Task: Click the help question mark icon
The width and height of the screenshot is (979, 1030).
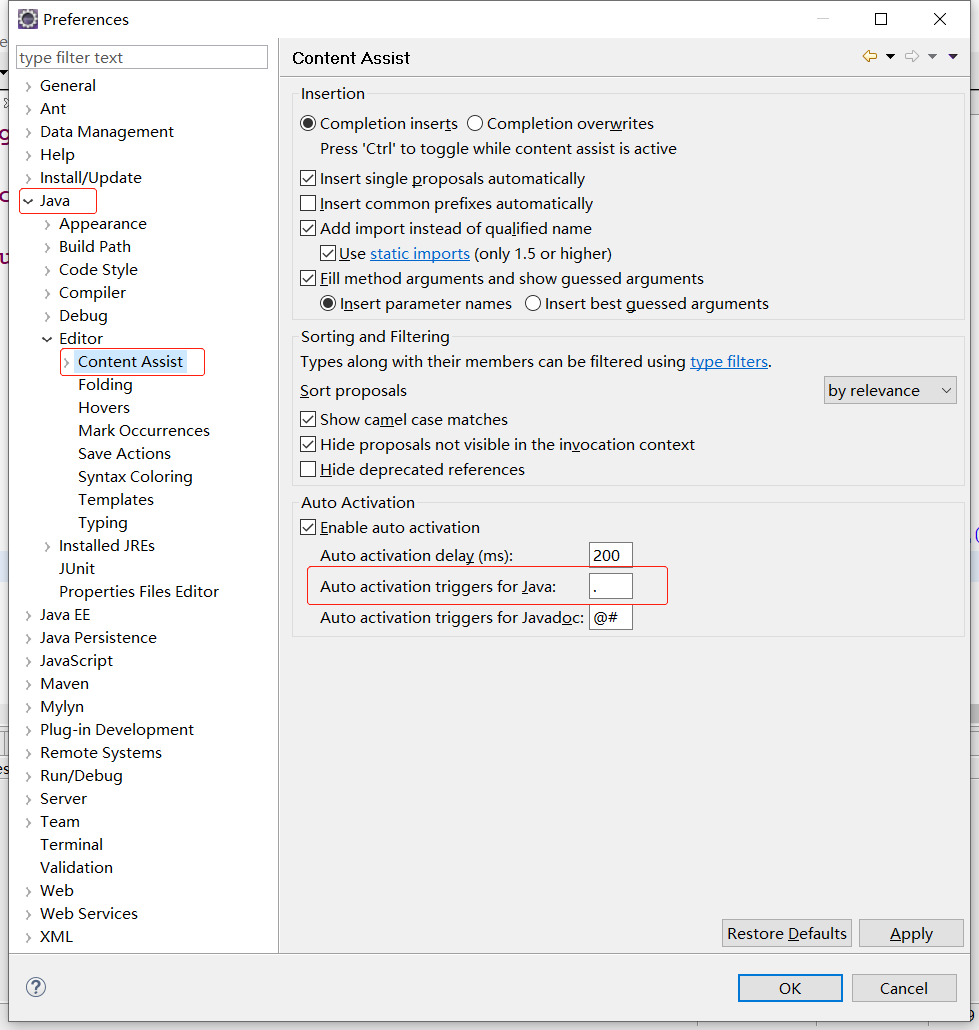Action: (x=36, y=987)
